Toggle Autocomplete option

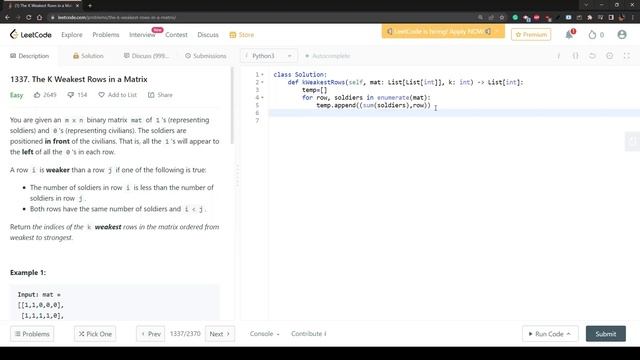click(327, 56)
